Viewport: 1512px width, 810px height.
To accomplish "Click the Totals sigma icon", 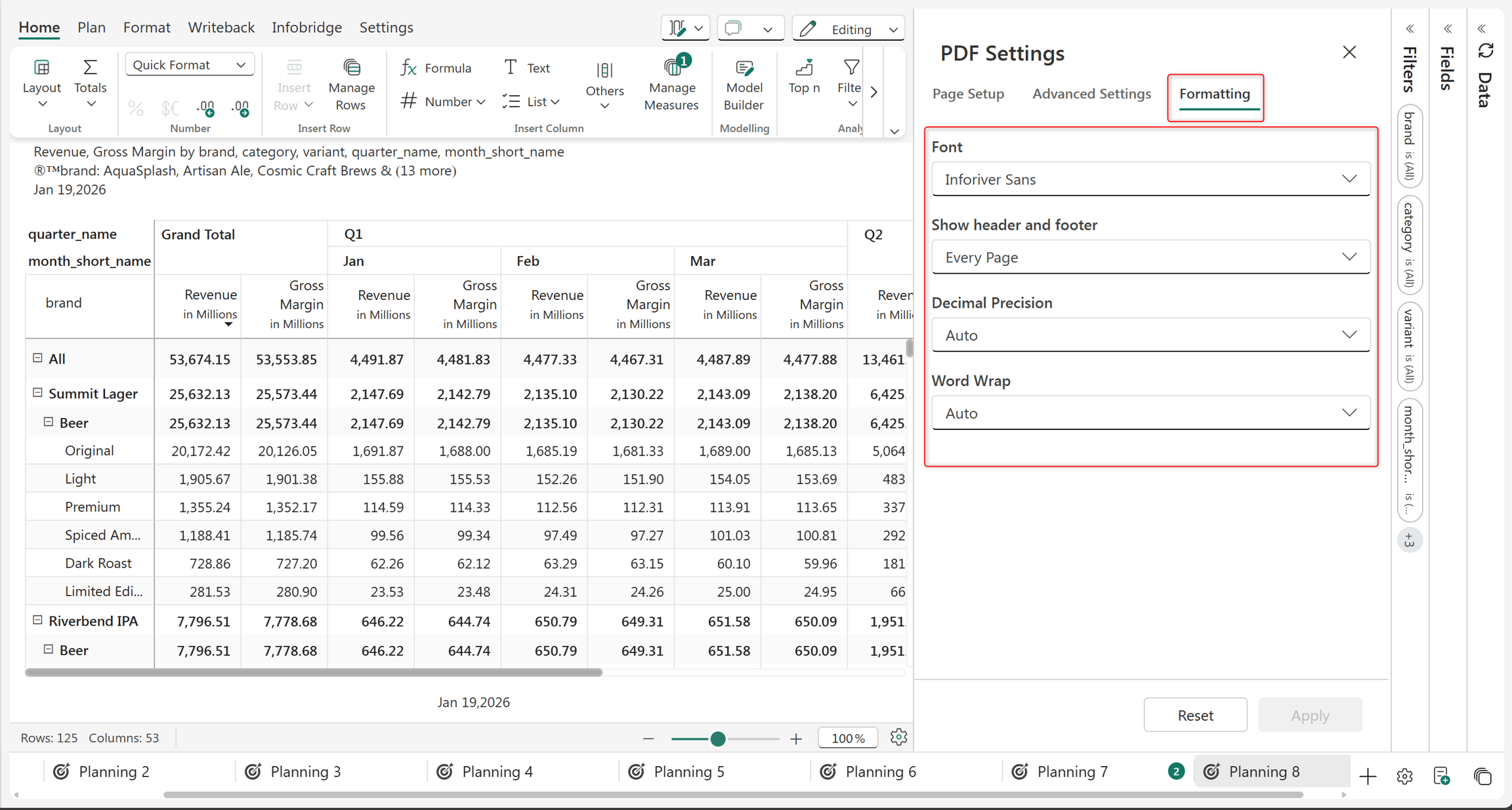I will pos(91,68).
